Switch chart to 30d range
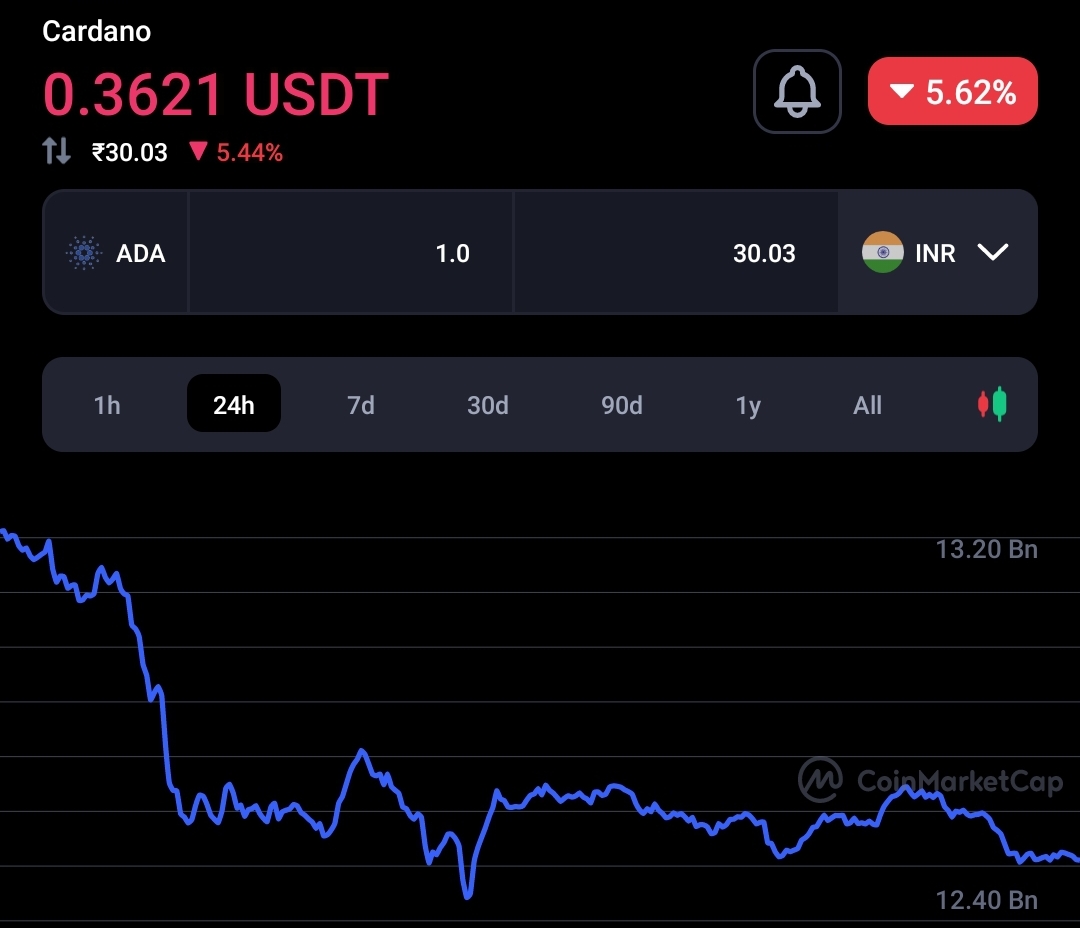Screen dimensions: 1080x928 (488, 405)
